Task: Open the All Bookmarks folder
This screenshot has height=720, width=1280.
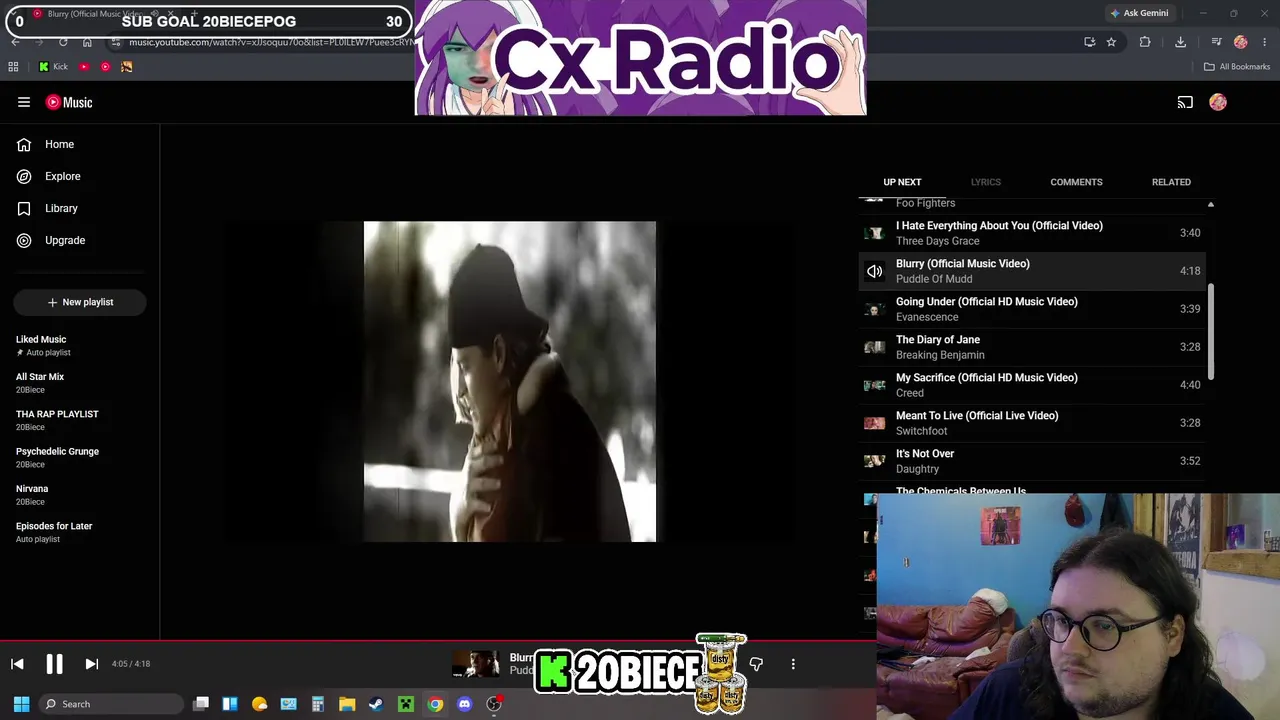Action: tap(1237, 67)
